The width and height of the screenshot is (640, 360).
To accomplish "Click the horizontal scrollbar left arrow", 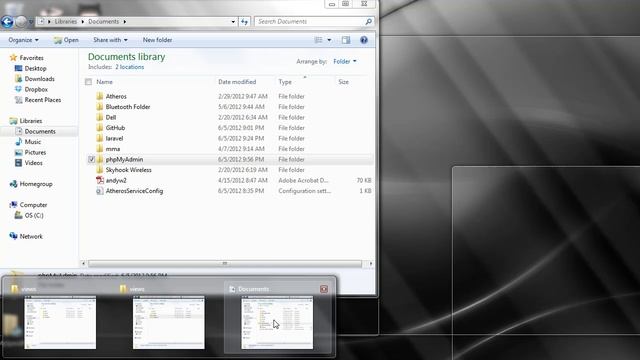I will 83,264.
